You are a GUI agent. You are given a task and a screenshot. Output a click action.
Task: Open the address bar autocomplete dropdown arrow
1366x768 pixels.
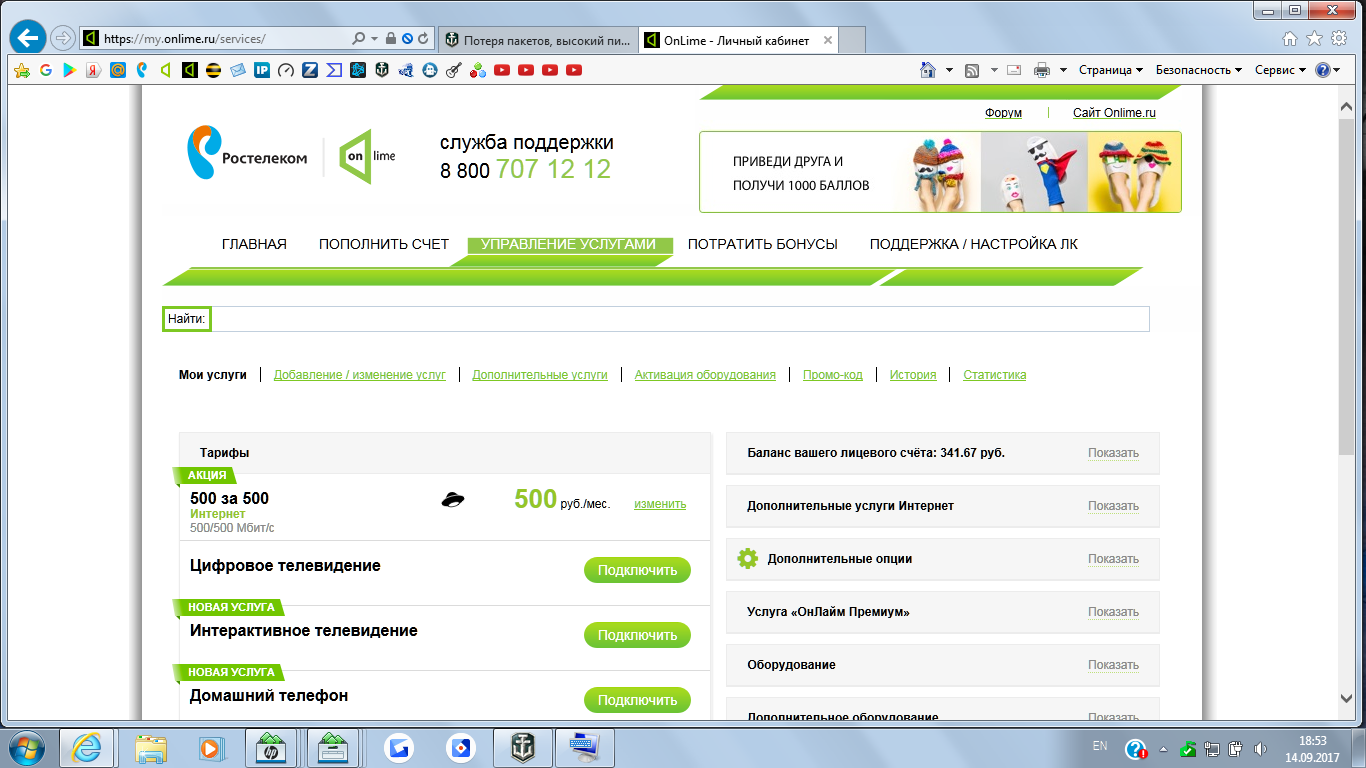pyautogui.click(x=375, y=39)
